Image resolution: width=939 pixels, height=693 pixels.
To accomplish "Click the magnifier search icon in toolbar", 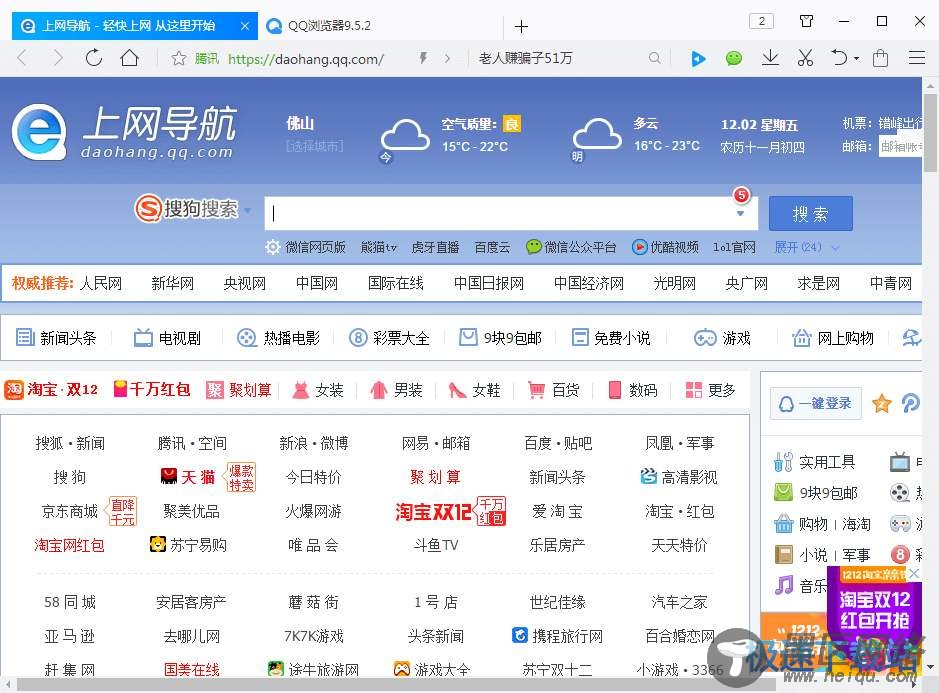I will click(x=655, y=58).
